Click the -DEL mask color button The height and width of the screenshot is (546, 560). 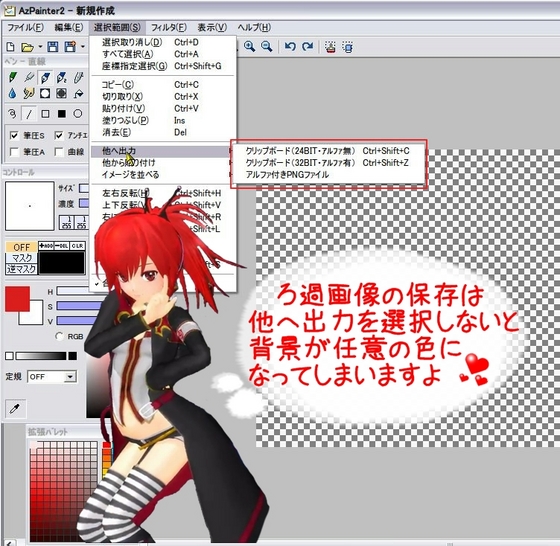coord(62,246)
